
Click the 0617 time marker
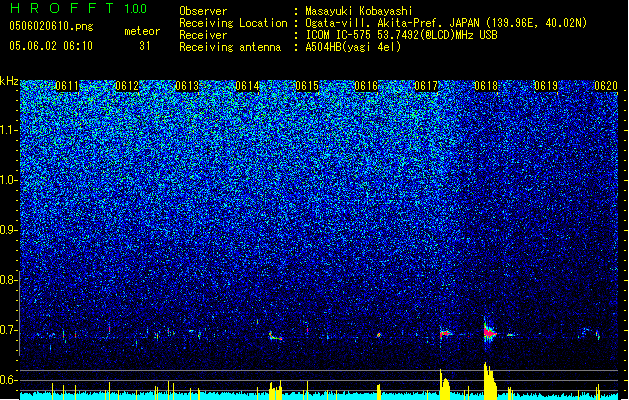click(x=426, y=86)
